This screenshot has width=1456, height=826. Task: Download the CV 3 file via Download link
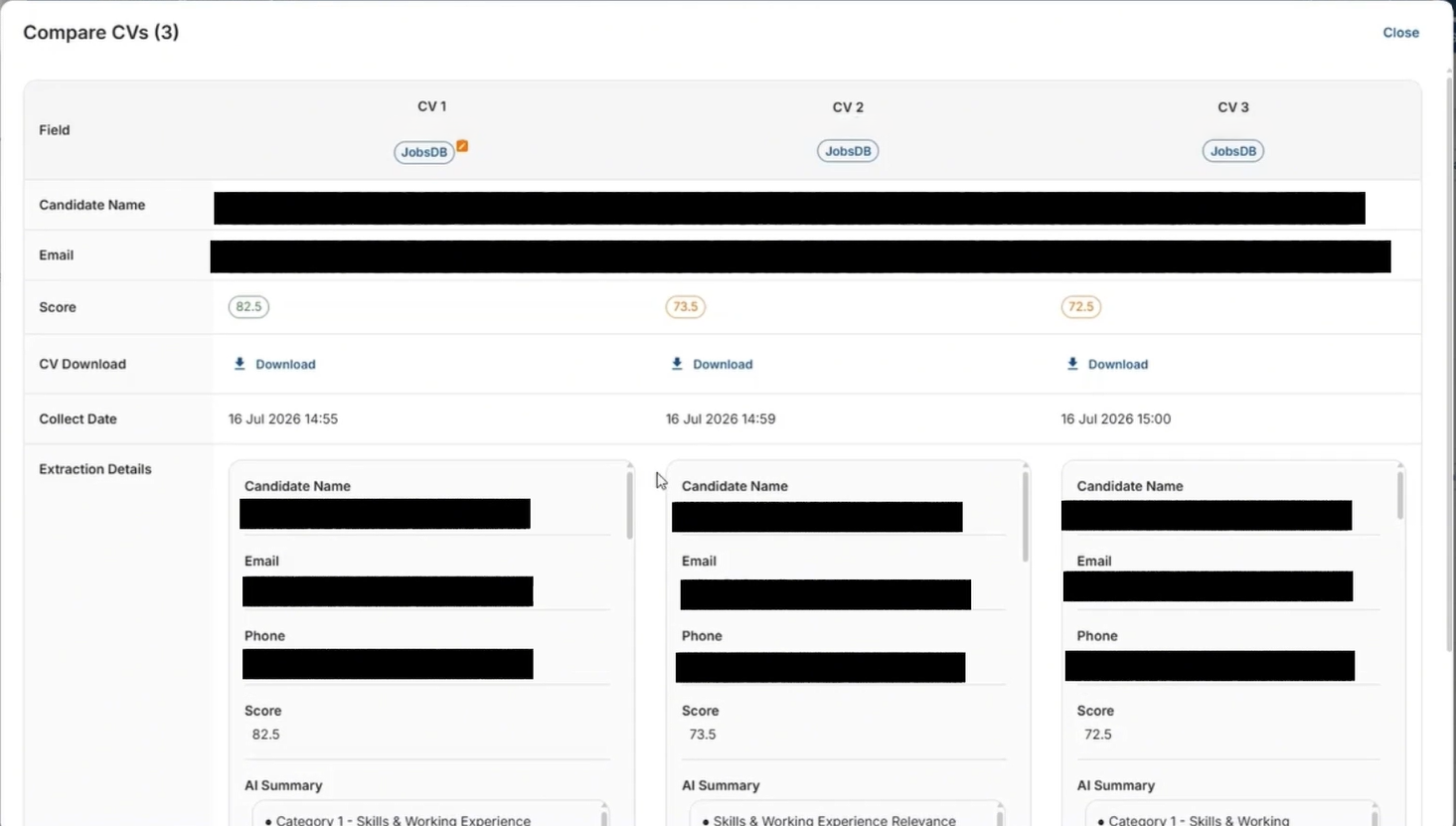(1118, 365)
